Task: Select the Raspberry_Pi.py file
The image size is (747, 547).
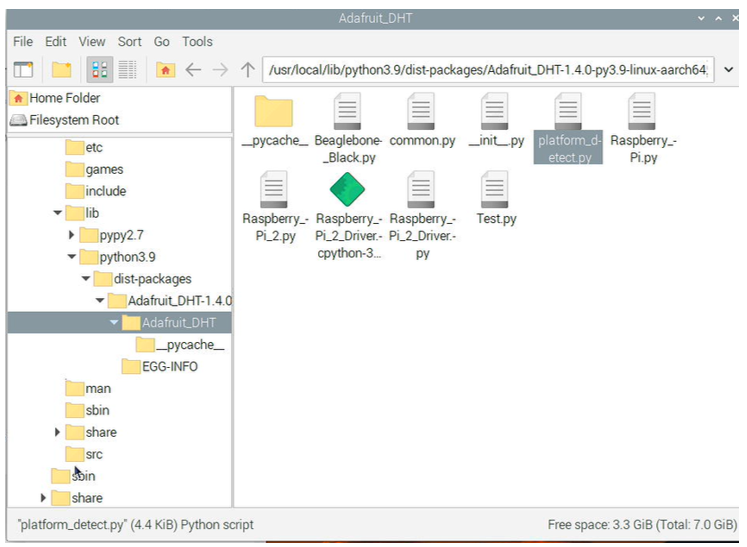Action: tap(643, 129)
